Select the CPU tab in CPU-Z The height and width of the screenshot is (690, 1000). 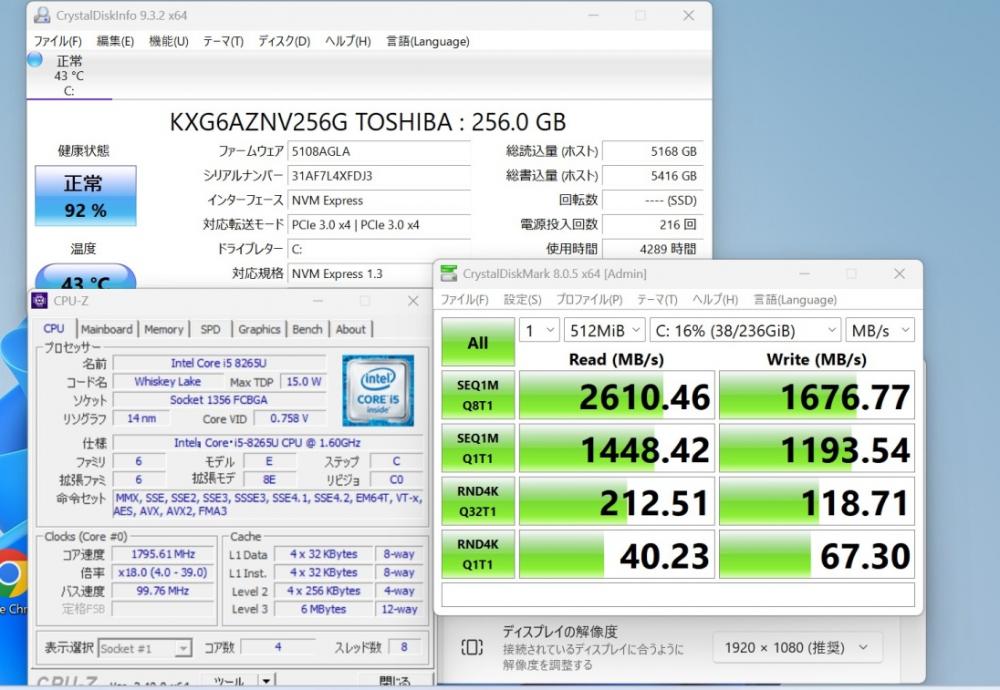54,328
